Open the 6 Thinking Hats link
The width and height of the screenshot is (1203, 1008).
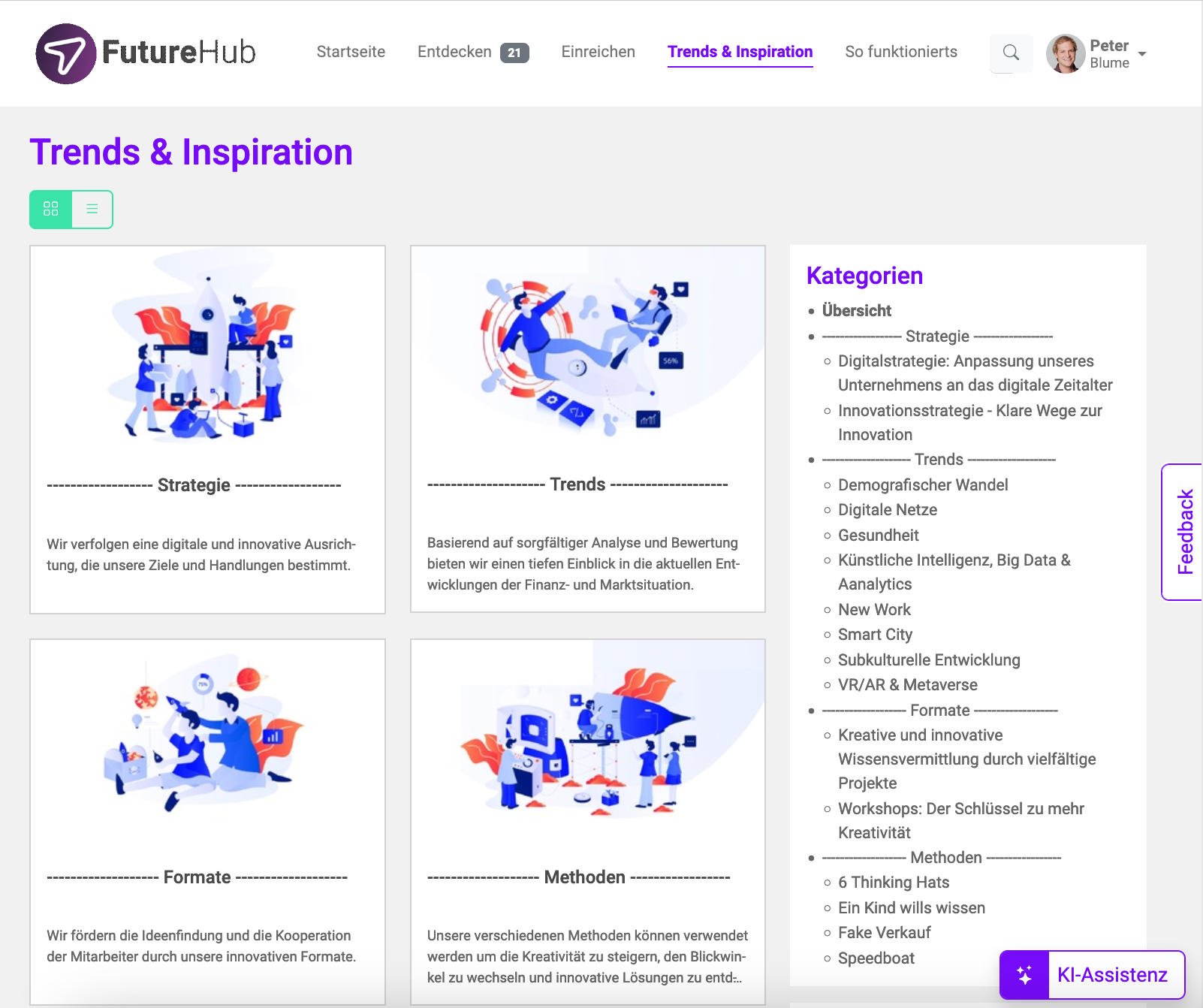click(894, 883)
